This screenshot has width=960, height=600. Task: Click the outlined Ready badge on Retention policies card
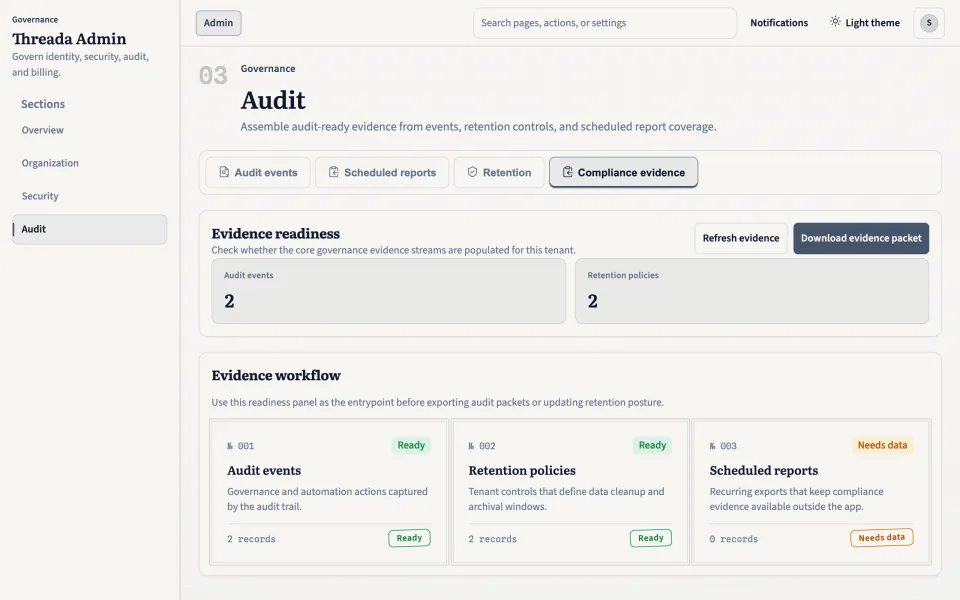[x=650, y=538]
